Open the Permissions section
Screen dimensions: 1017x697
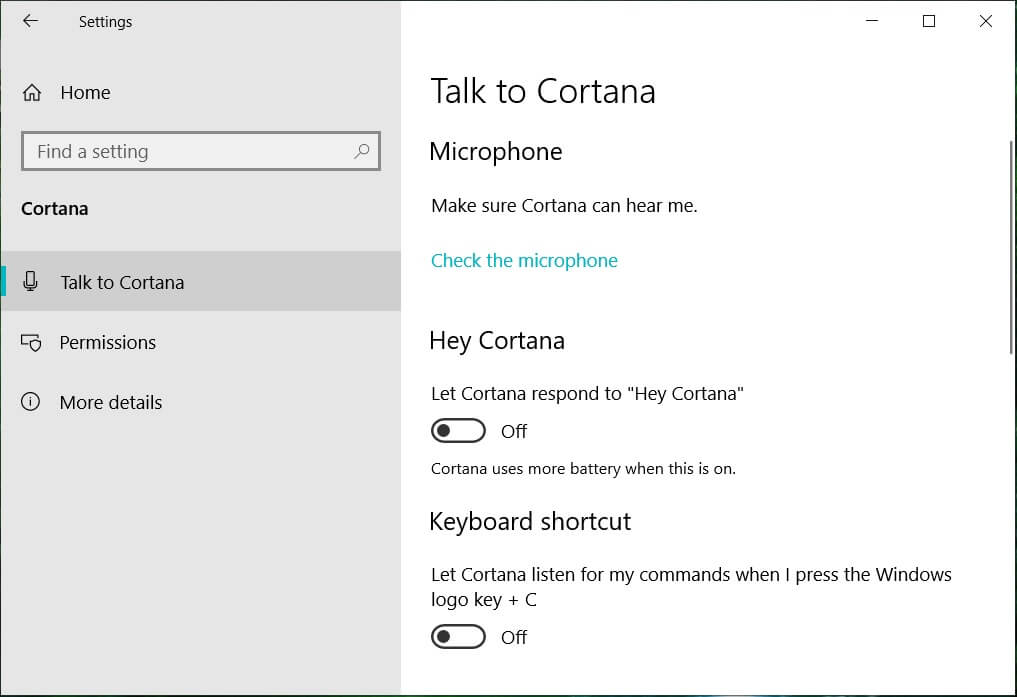(x=108, y=342)
